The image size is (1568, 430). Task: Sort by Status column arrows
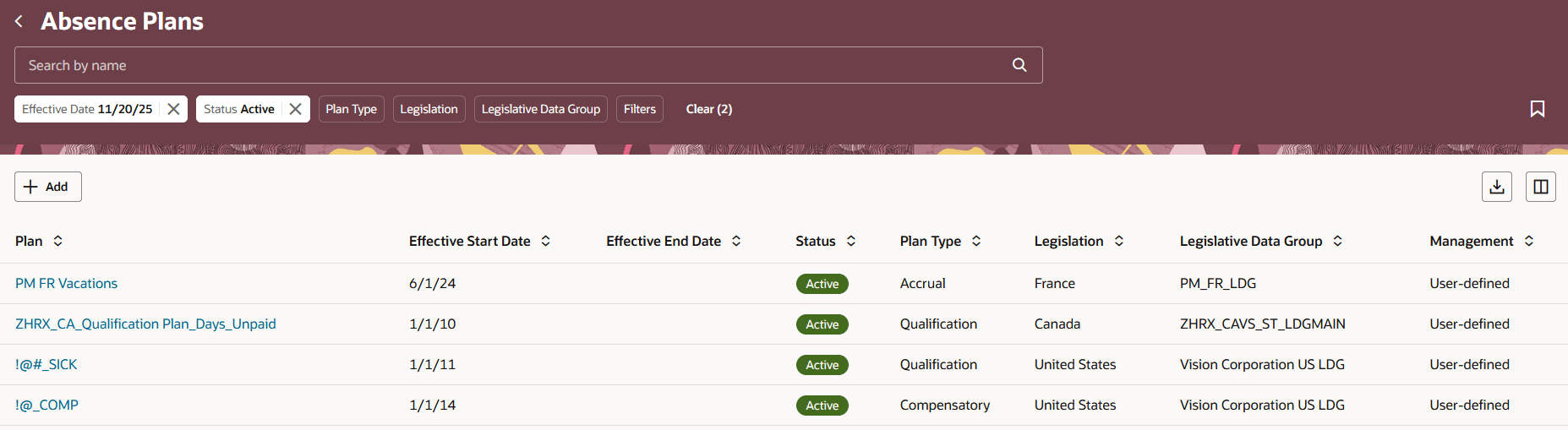pos(851,241)
